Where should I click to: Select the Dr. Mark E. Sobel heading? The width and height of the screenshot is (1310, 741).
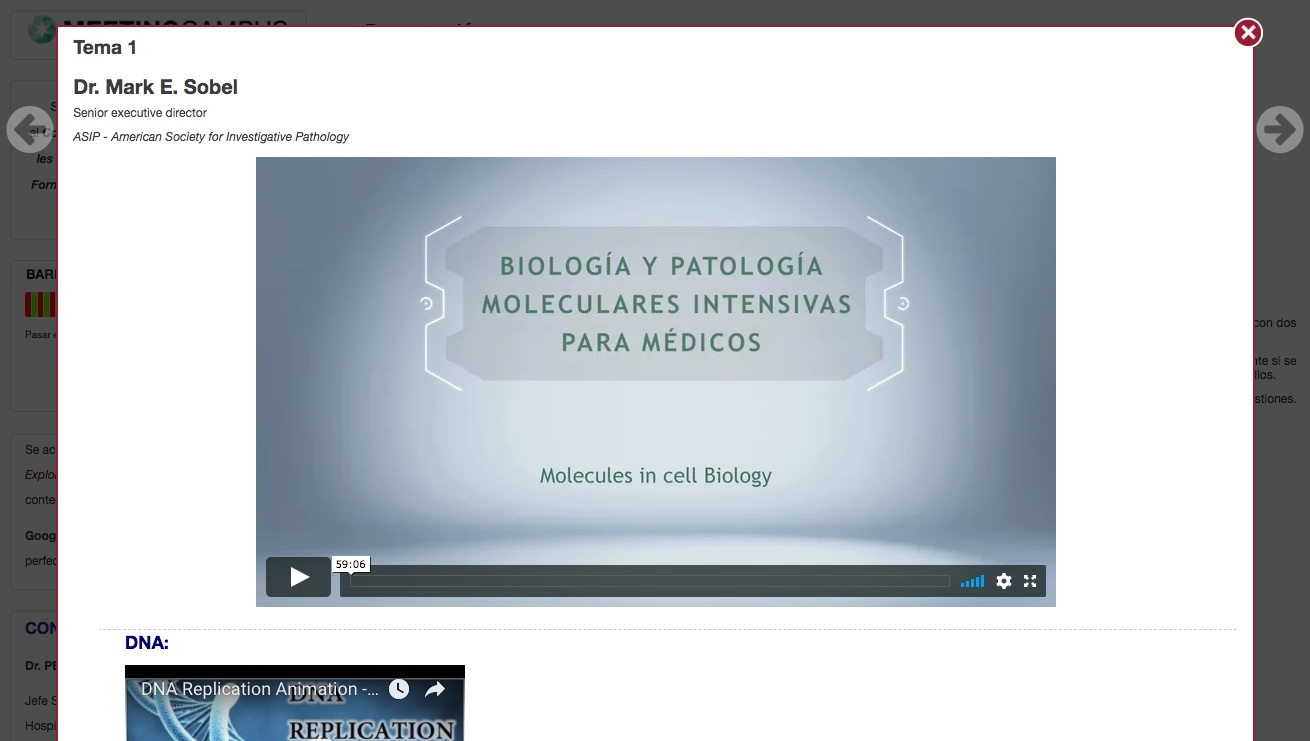tap(156, 87)
